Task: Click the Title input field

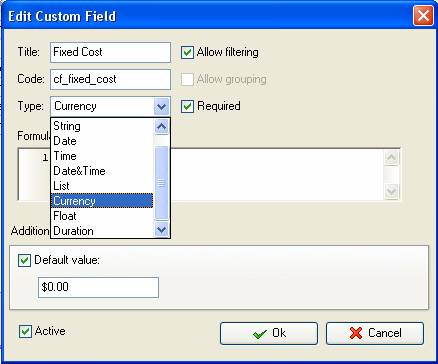Action: pos(110,52)
